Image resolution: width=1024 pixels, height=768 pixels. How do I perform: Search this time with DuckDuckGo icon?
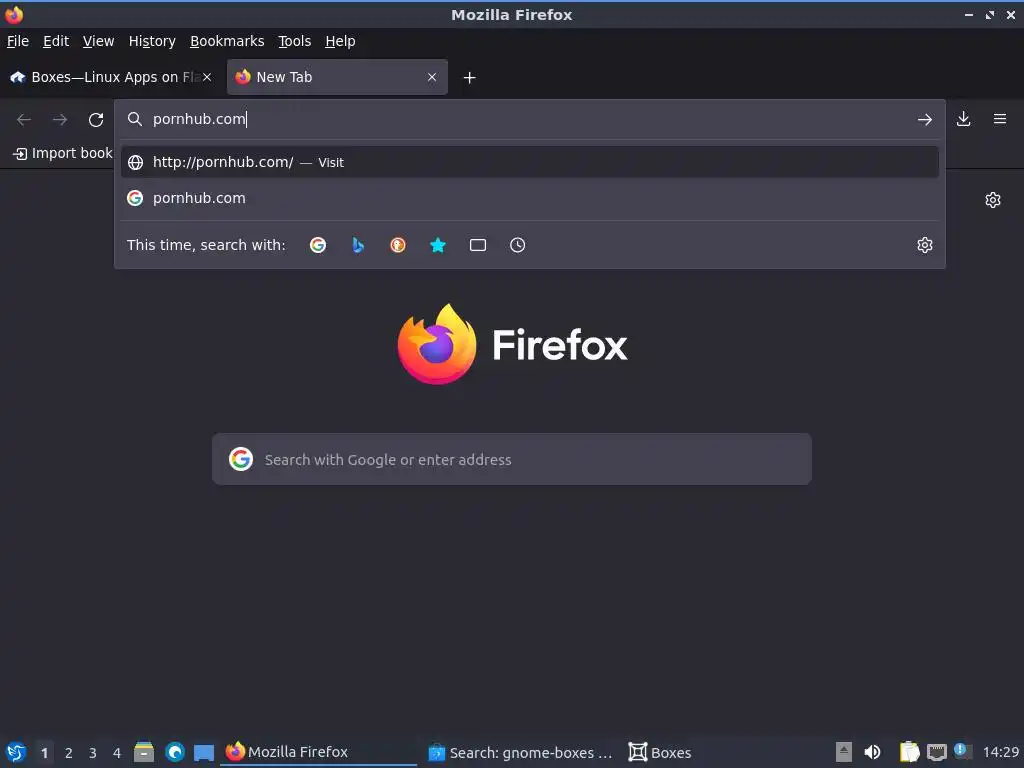[x=398, y=245]
